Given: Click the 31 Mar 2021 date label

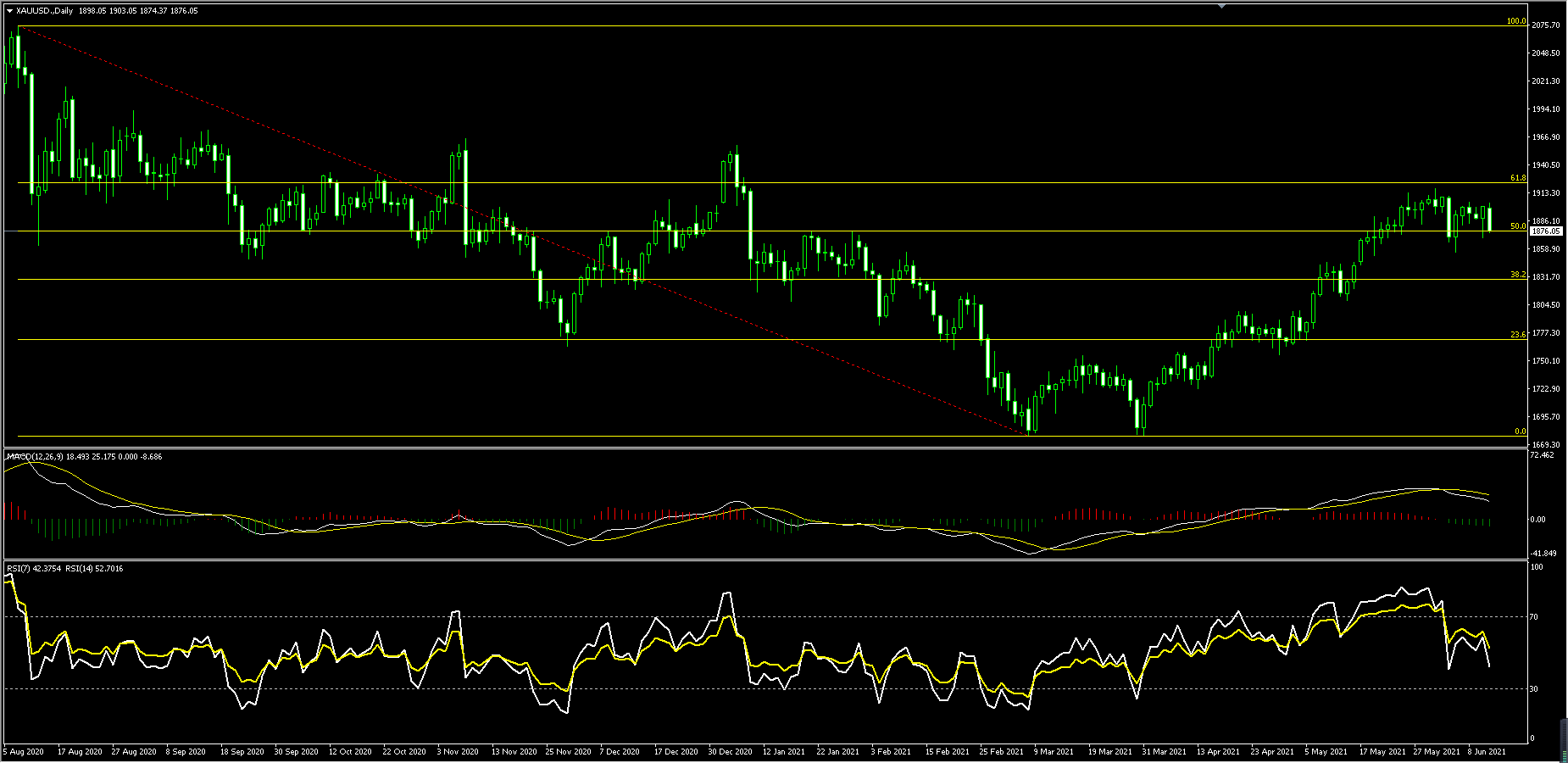Looking at the screenshot, I should point(1164,752).
